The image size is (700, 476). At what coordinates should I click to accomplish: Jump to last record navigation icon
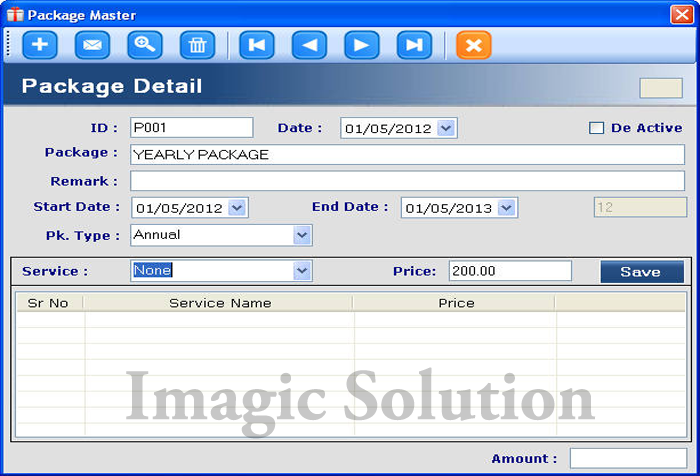[x=414, y=45]
